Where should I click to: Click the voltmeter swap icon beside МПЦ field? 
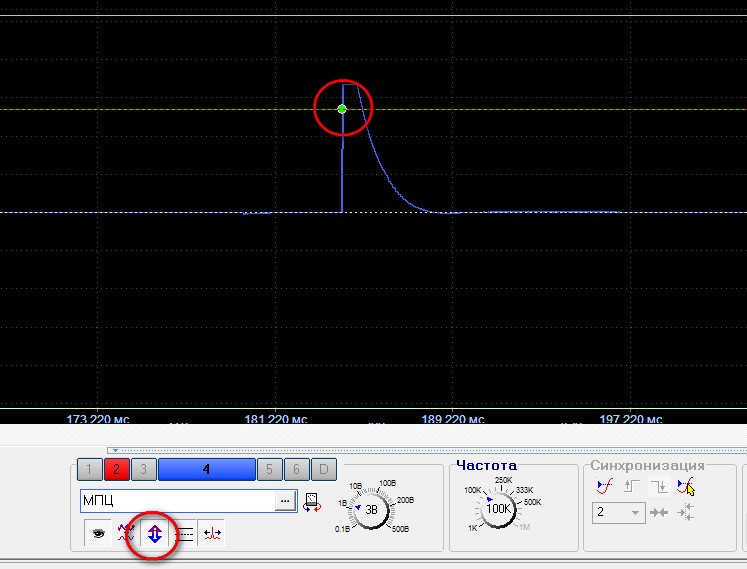pos(312,502)
